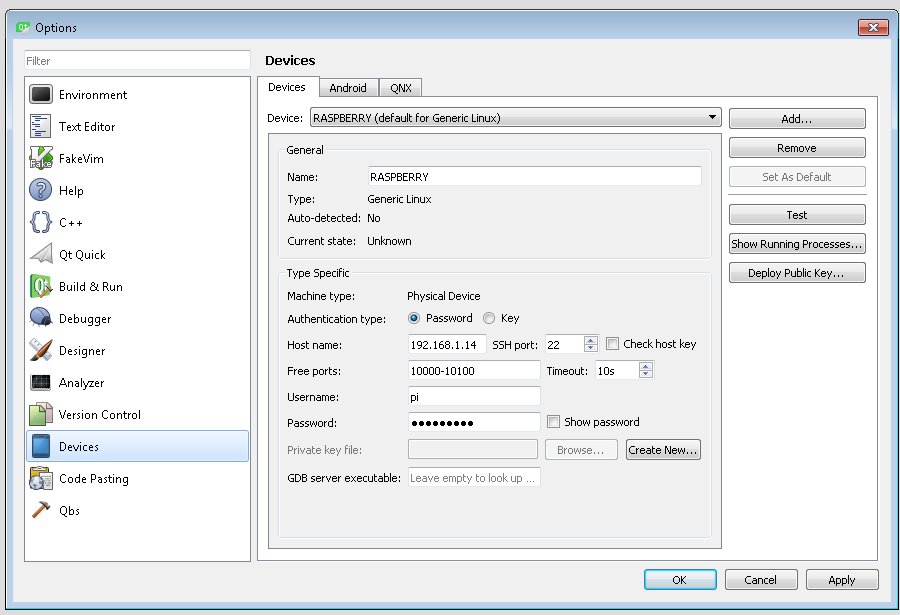Click the Add... button
The height and width of the screenshot is (615, 900).
[x=797, y=119]
